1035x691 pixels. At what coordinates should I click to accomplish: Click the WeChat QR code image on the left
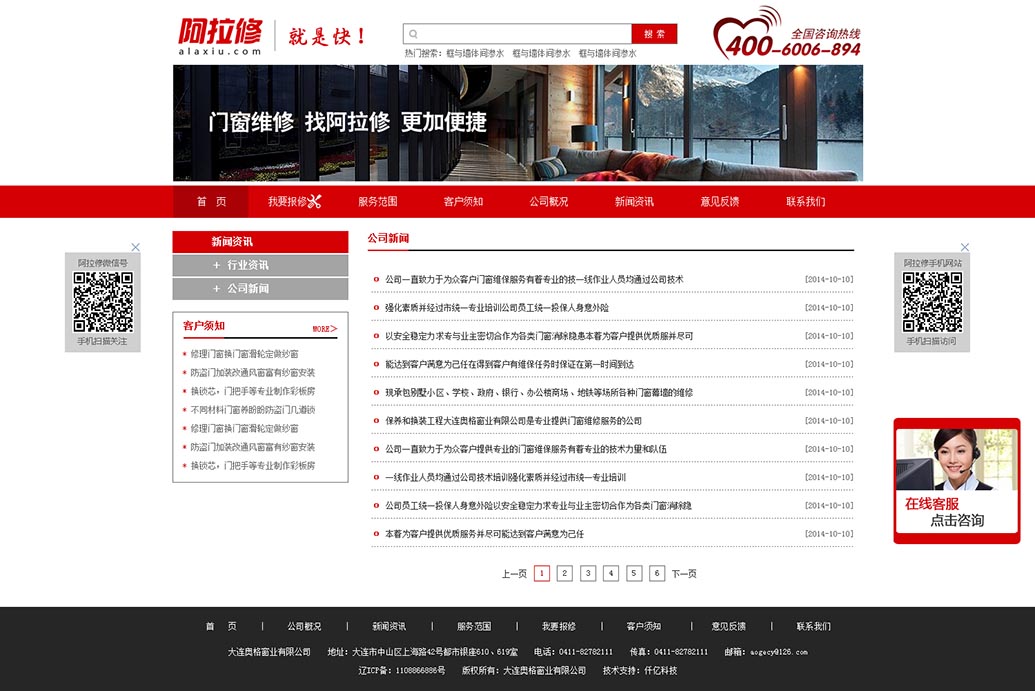click(x=103, y=302)
